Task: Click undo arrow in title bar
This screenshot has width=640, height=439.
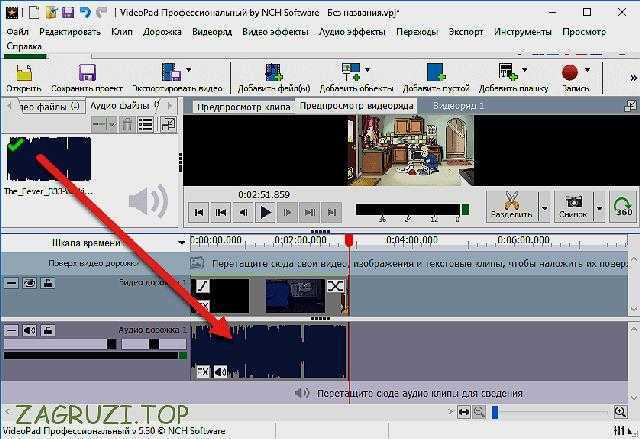Action: click(85, 12)
